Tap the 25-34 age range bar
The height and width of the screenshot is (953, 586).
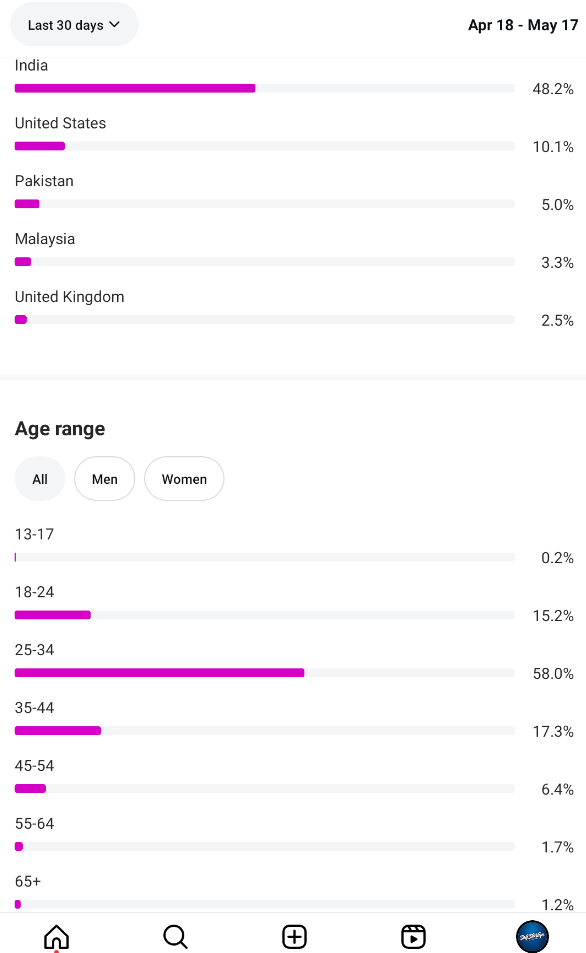(264, 672)
